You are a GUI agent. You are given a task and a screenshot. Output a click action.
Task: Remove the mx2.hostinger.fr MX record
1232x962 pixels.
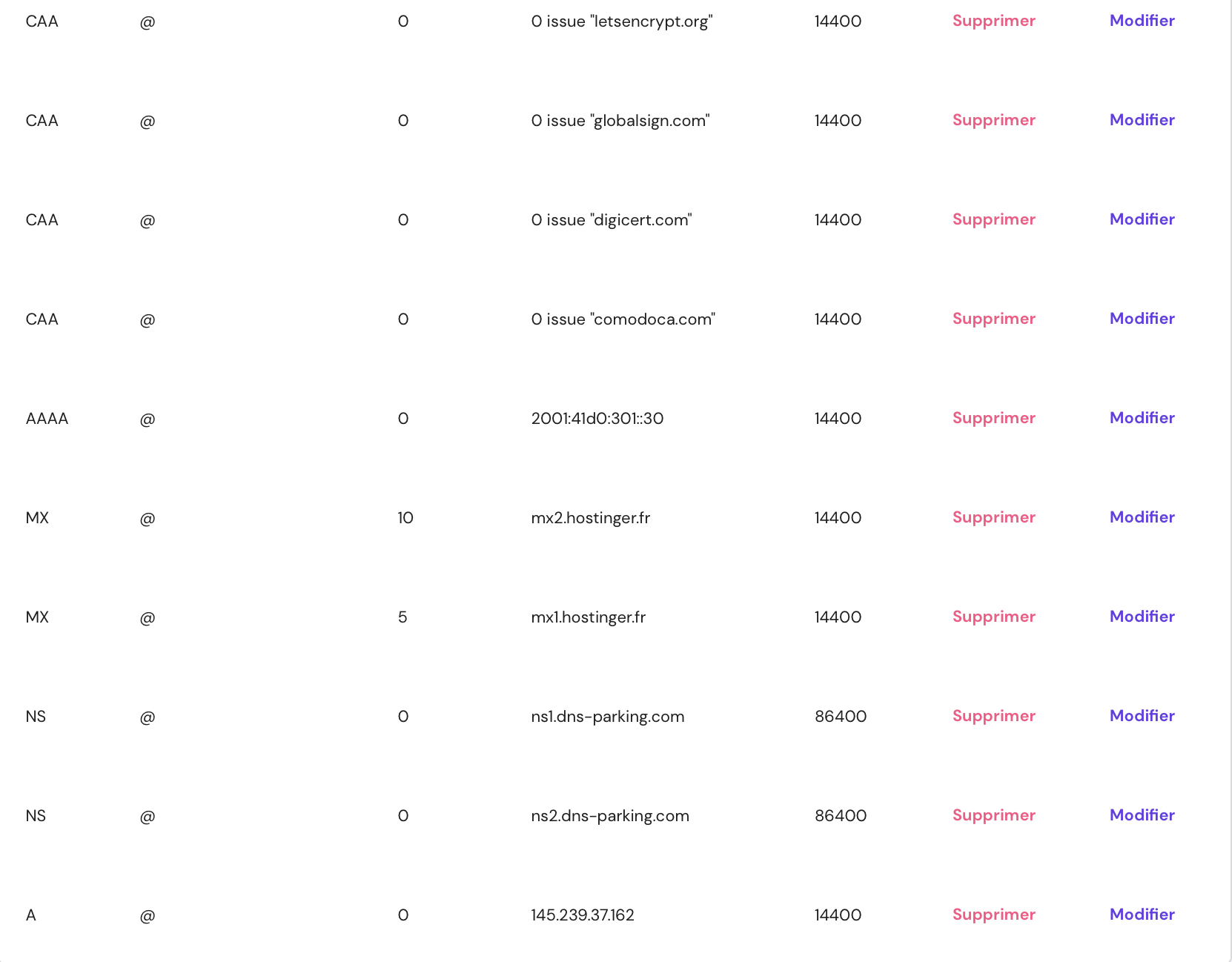click(993, 517)
